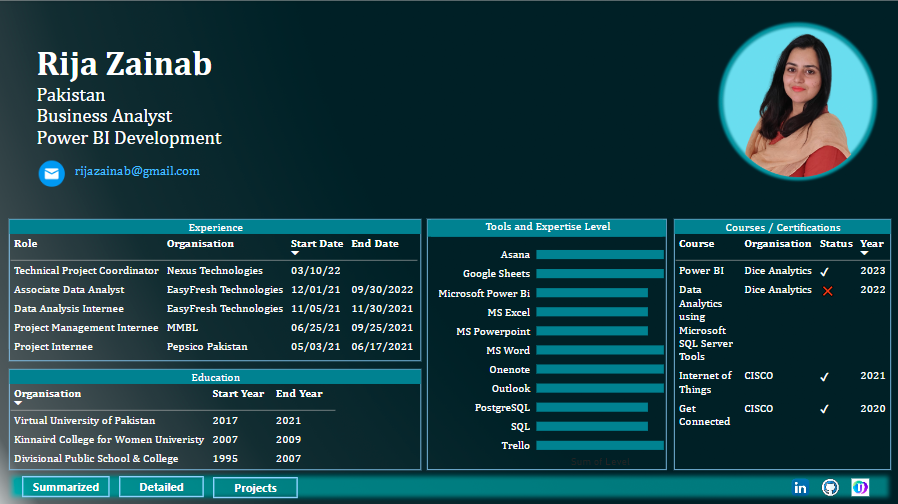This screenshot has height=504, width=898.
Task: Select the SQL bar in the expertise chart
Action: tap(591, 427)
